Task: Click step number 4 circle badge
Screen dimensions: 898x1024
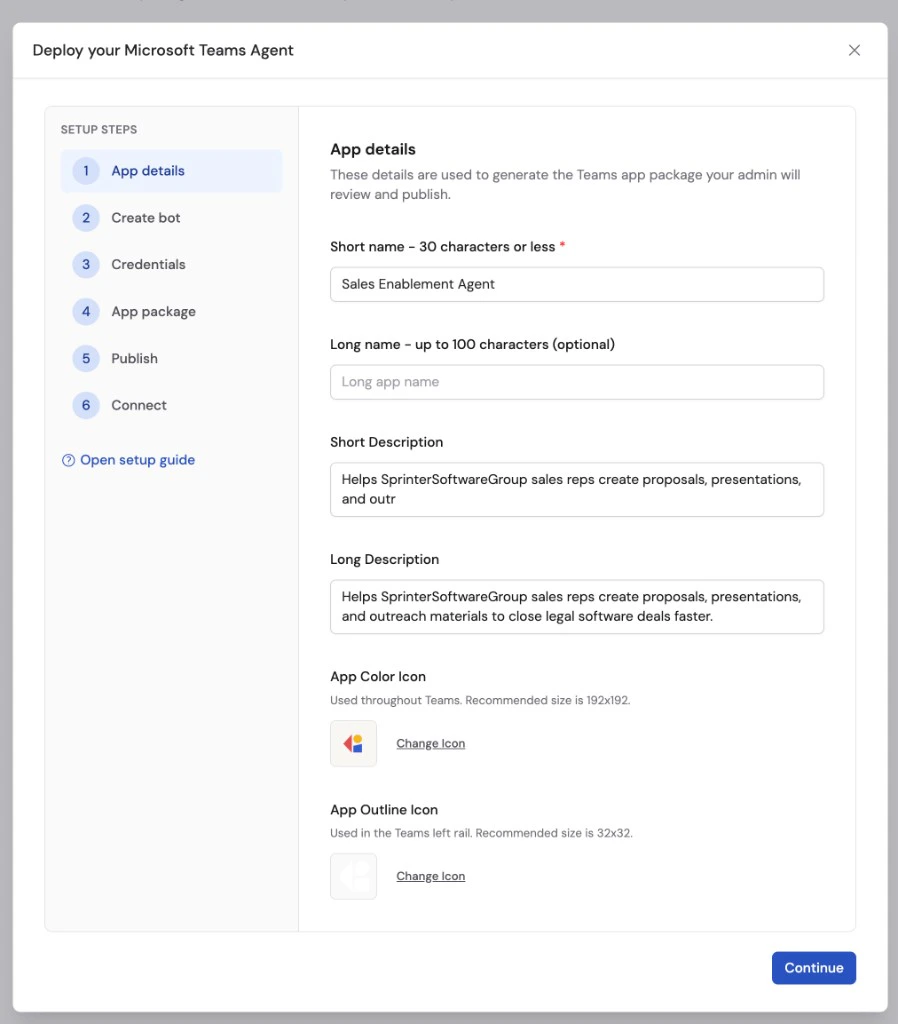Action: click(x=86, y=312)
